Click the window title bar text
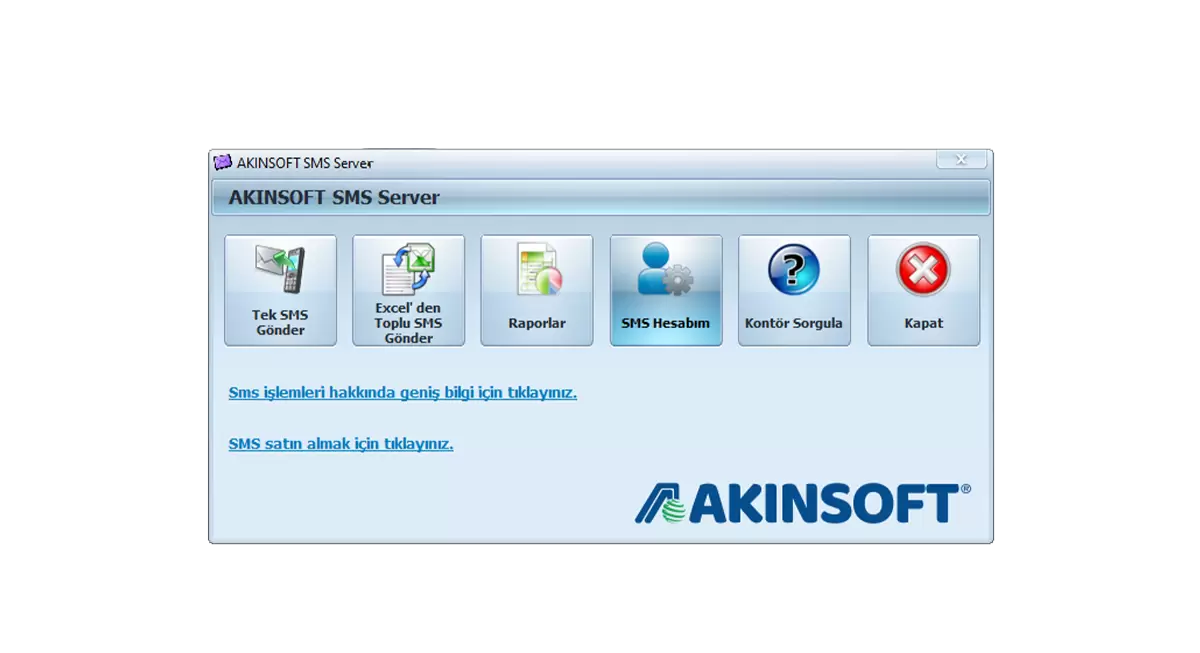 [305, 162]
